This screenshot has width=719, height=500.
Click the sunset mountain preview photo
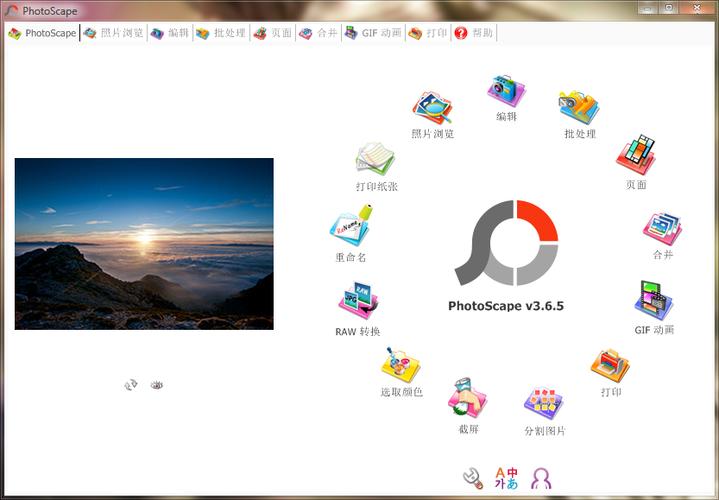coord(144,244)
